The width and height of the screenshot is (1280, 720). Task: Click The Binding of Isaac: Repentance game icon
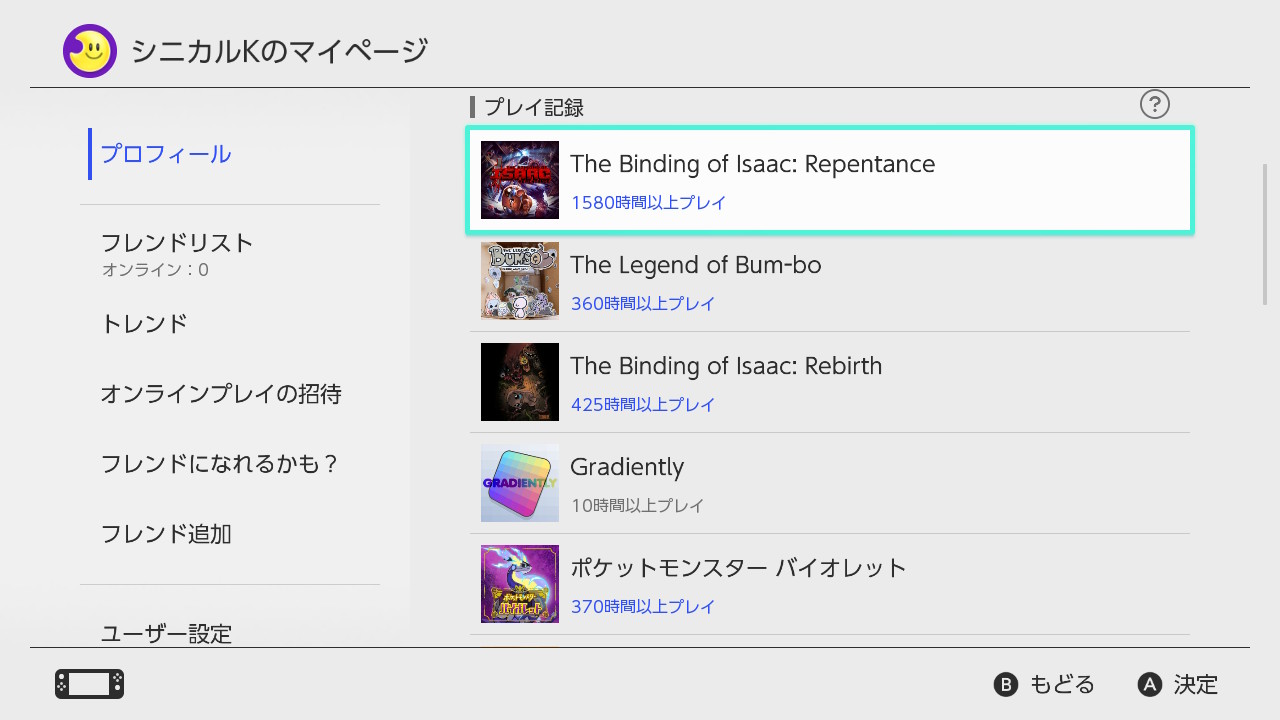pyautogui.click(x=520, y=180)
